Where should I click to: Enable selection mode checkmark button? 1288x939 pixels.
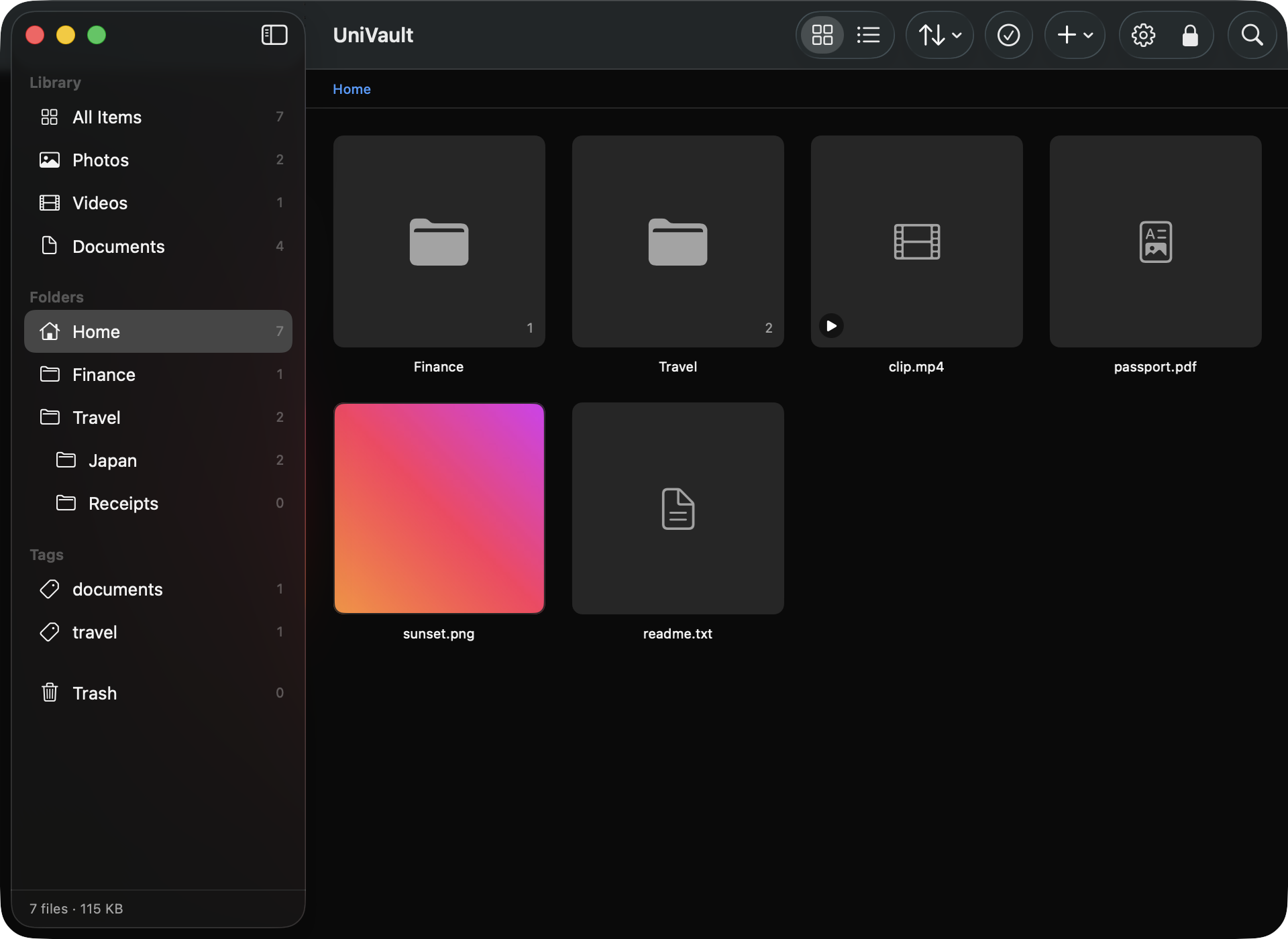click(x=1008, y=35)
